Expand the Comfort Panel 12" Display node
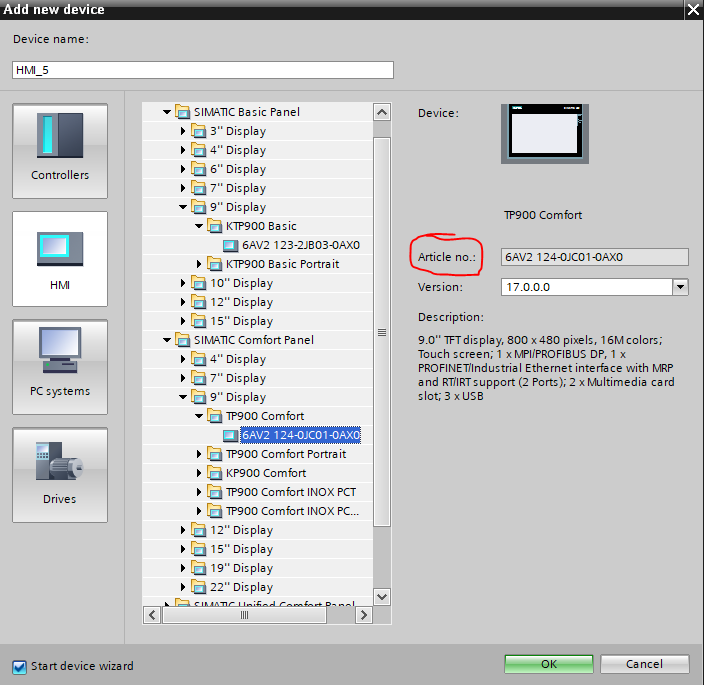Viewport: 705px width, 685px height. (x=183, y=530)
